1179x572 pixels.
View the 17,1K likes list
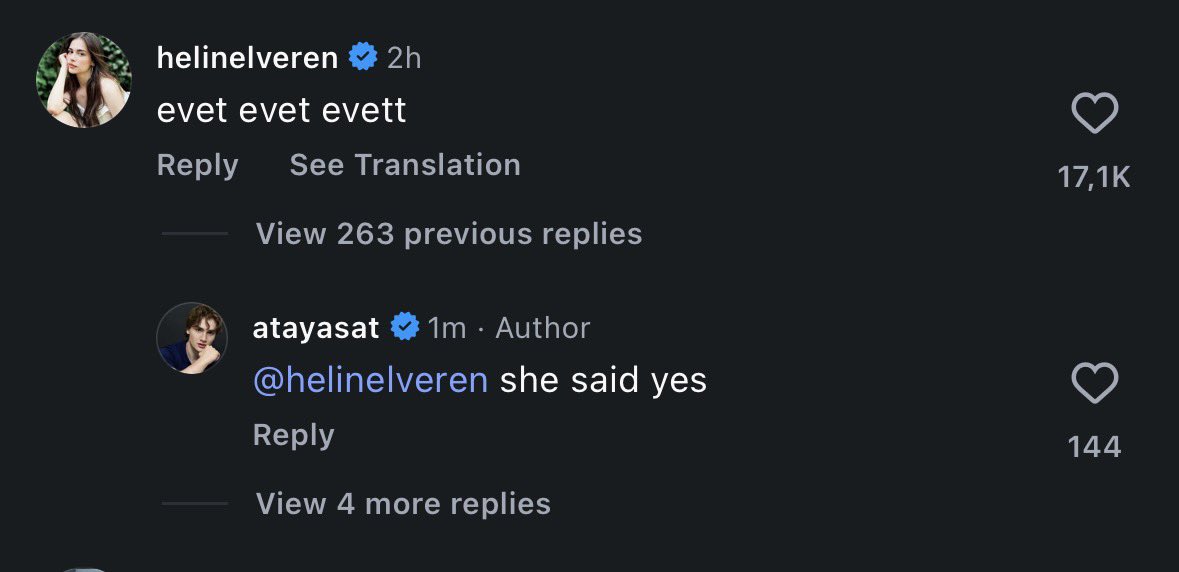1094,177
